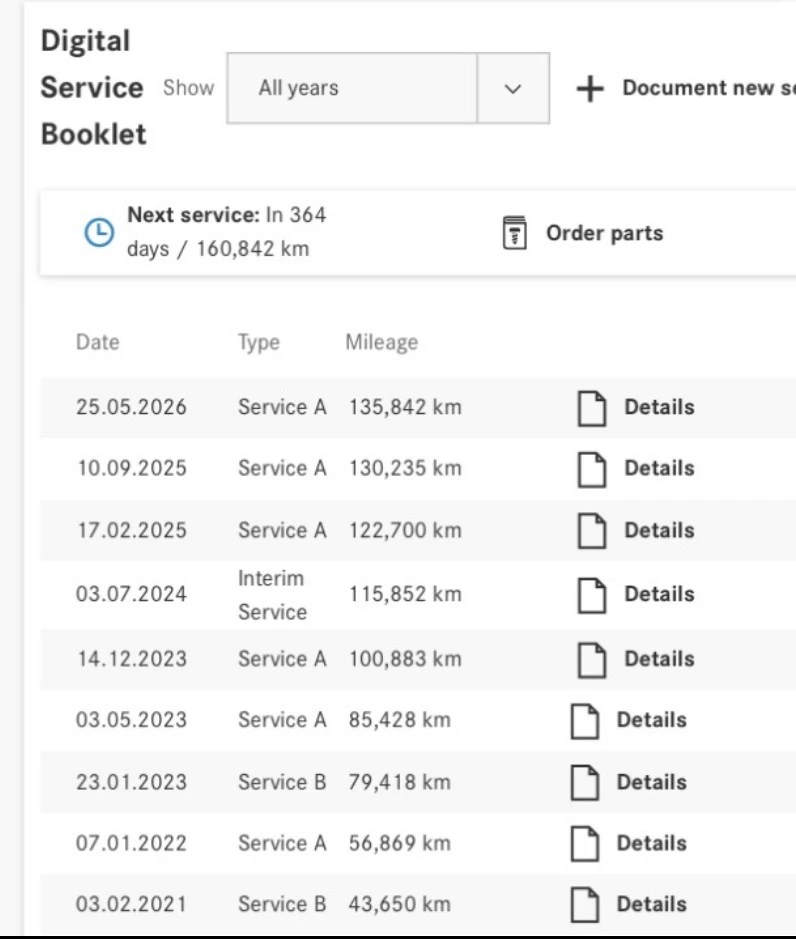Viewport: 796px width, 939px height.
Task: Select the 25.05.2026 date cell
Action: [x=131, y=407]
